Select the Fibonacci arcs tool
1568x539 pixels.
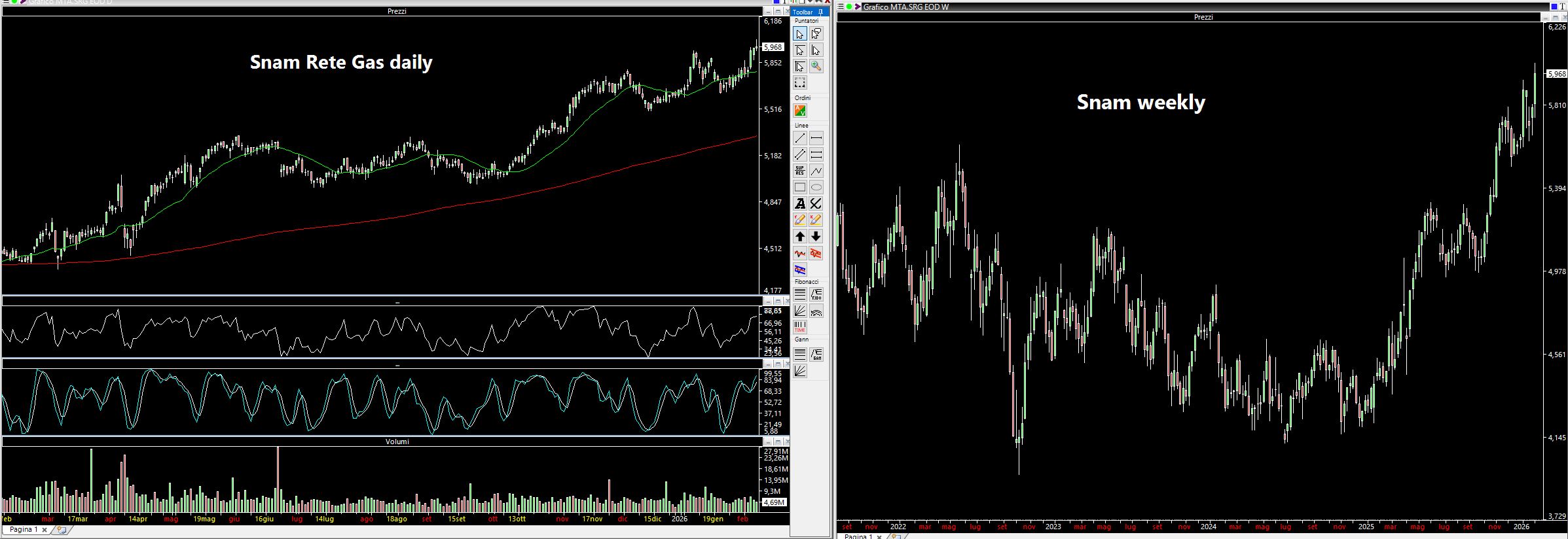tap(816, 311)
